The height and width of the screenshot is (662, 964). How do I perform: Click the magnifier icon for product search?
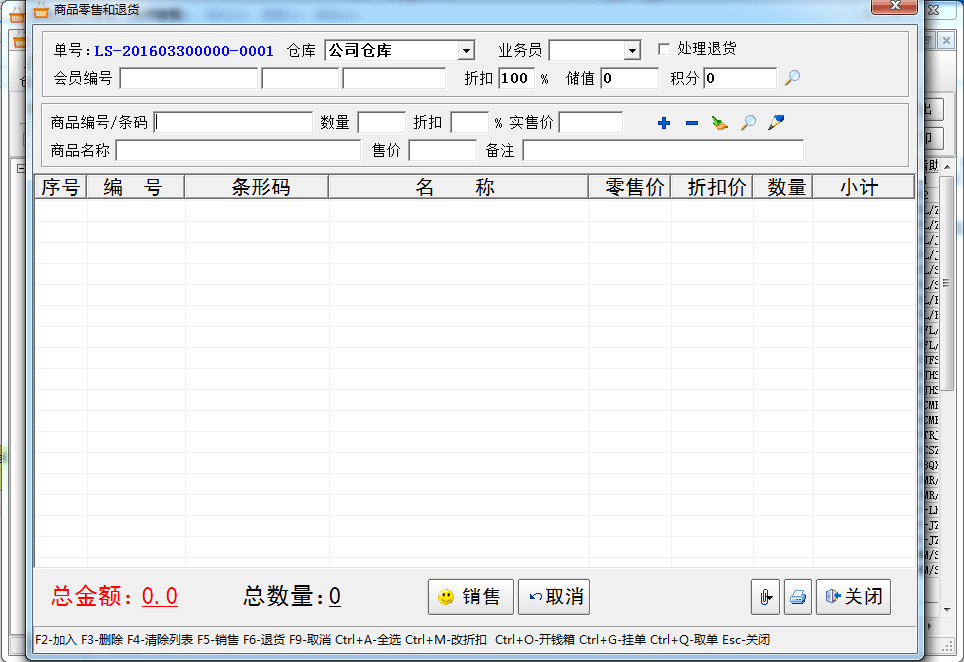point(747,123)
